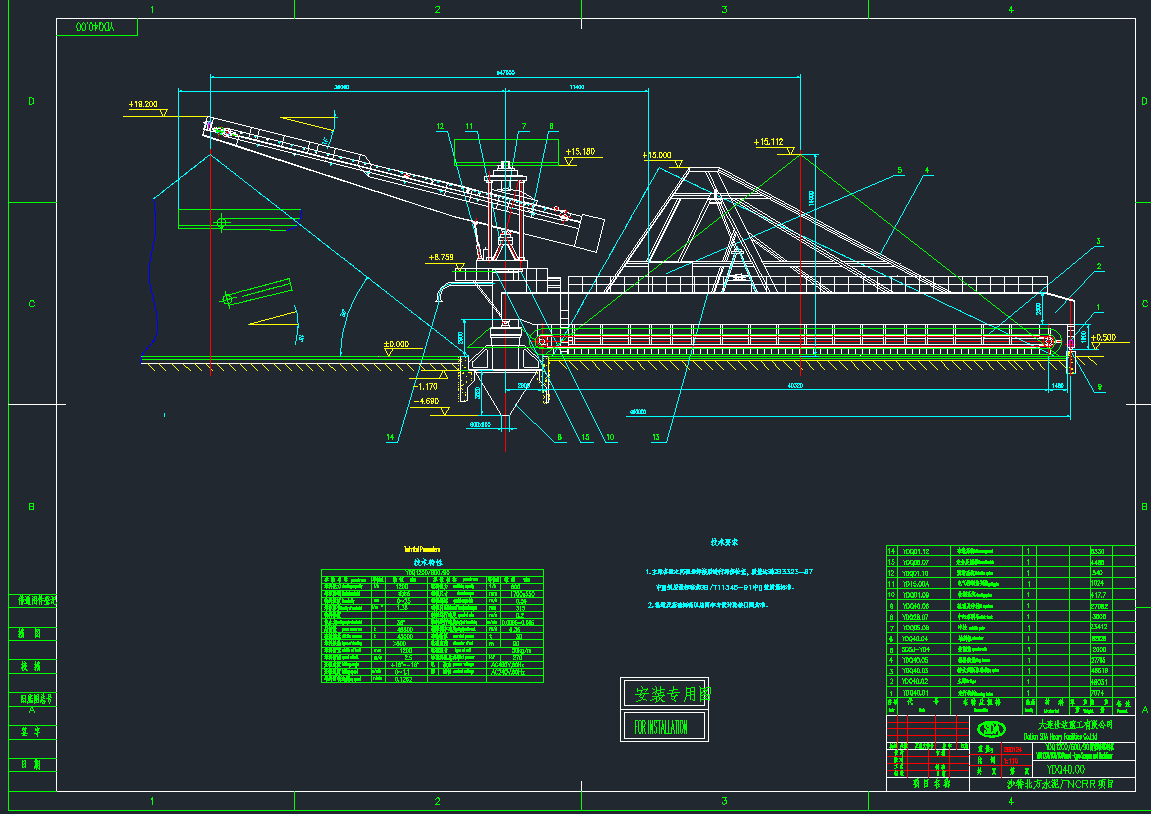Click parts list code YDQ40.01
Screen dimensions: 1151x814
coord(915,693)
